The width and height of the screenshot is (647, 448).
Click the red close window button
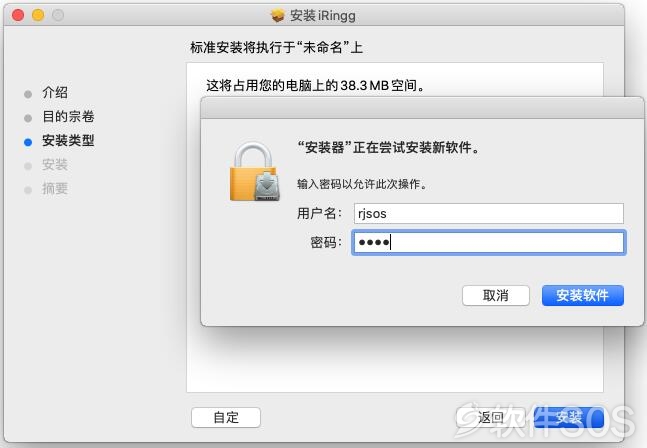pos(18,15)
